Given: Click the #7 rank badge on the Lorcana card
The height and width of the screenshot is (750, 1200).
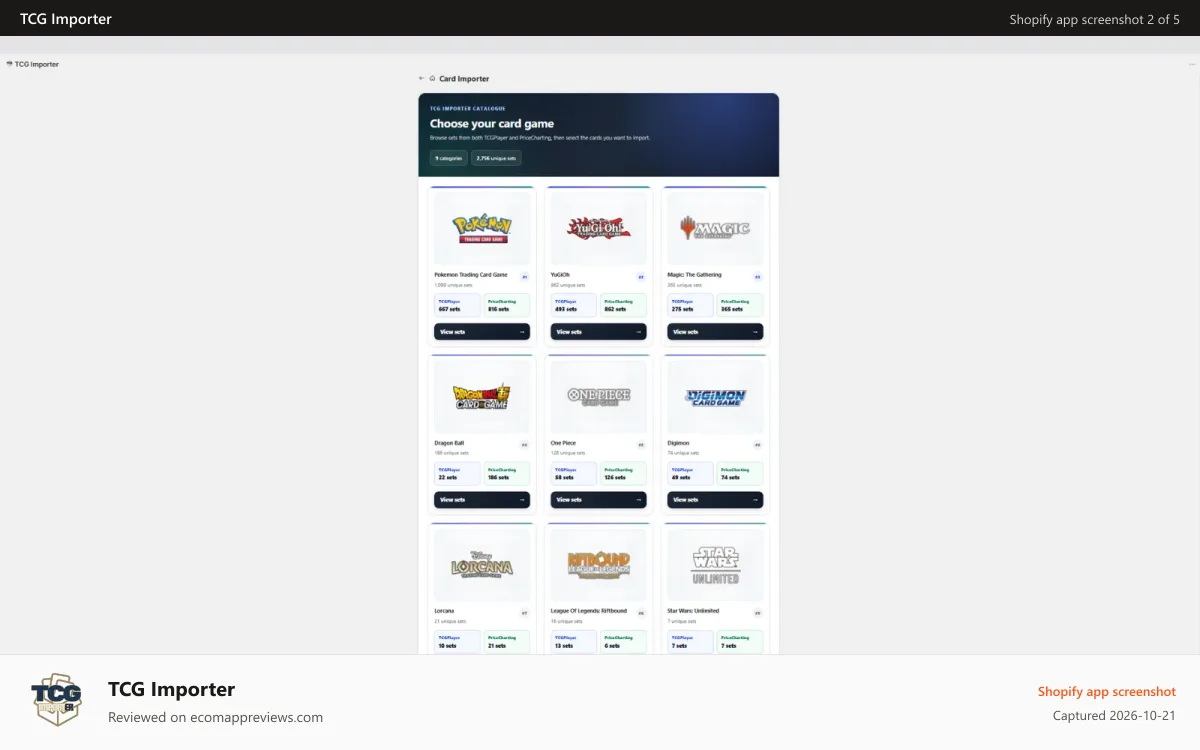Looking at the screenshot, I should [525, 613].
